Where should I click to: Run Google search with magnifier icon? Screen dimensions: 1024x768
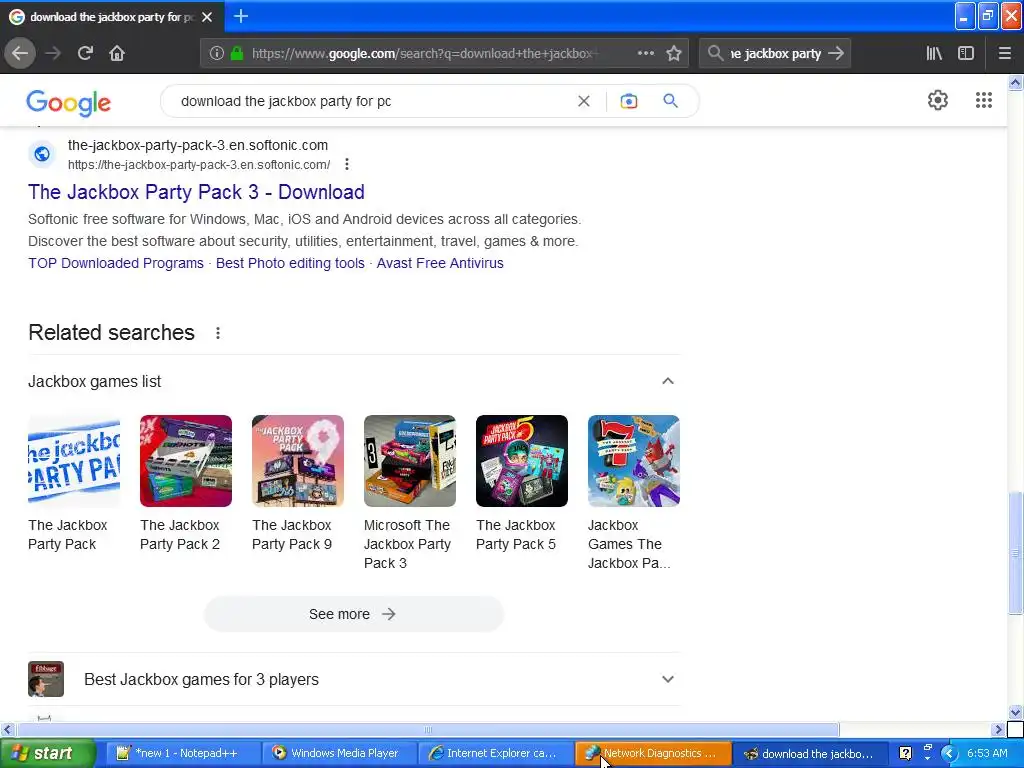click(670, 101)
